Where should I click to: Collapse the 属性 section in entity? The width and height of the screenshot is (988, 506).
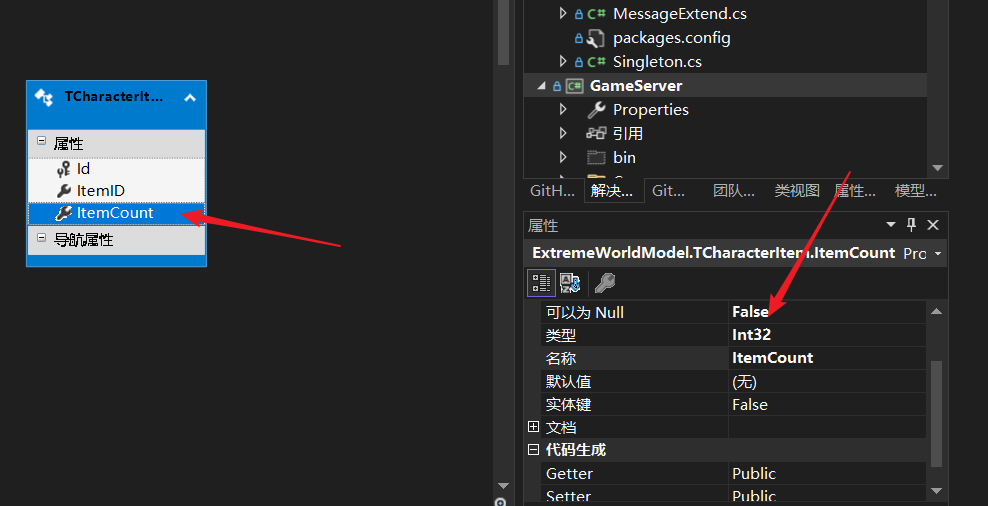point(41,143)
